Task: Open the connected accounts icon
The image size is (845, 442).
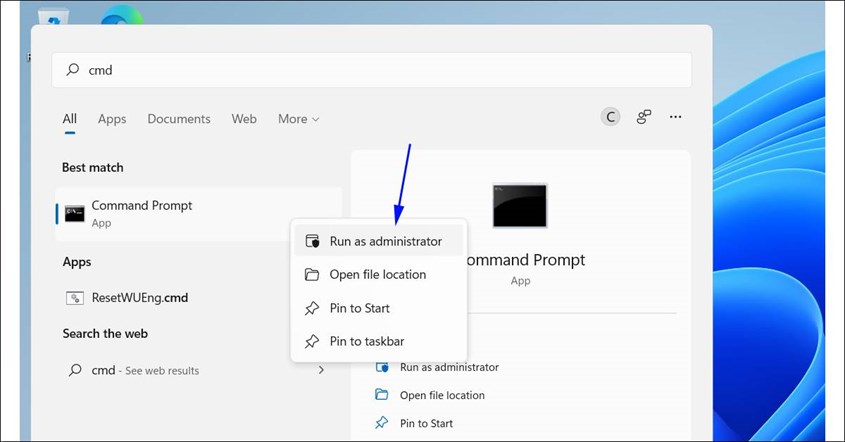Action: (x=643, y=117)
